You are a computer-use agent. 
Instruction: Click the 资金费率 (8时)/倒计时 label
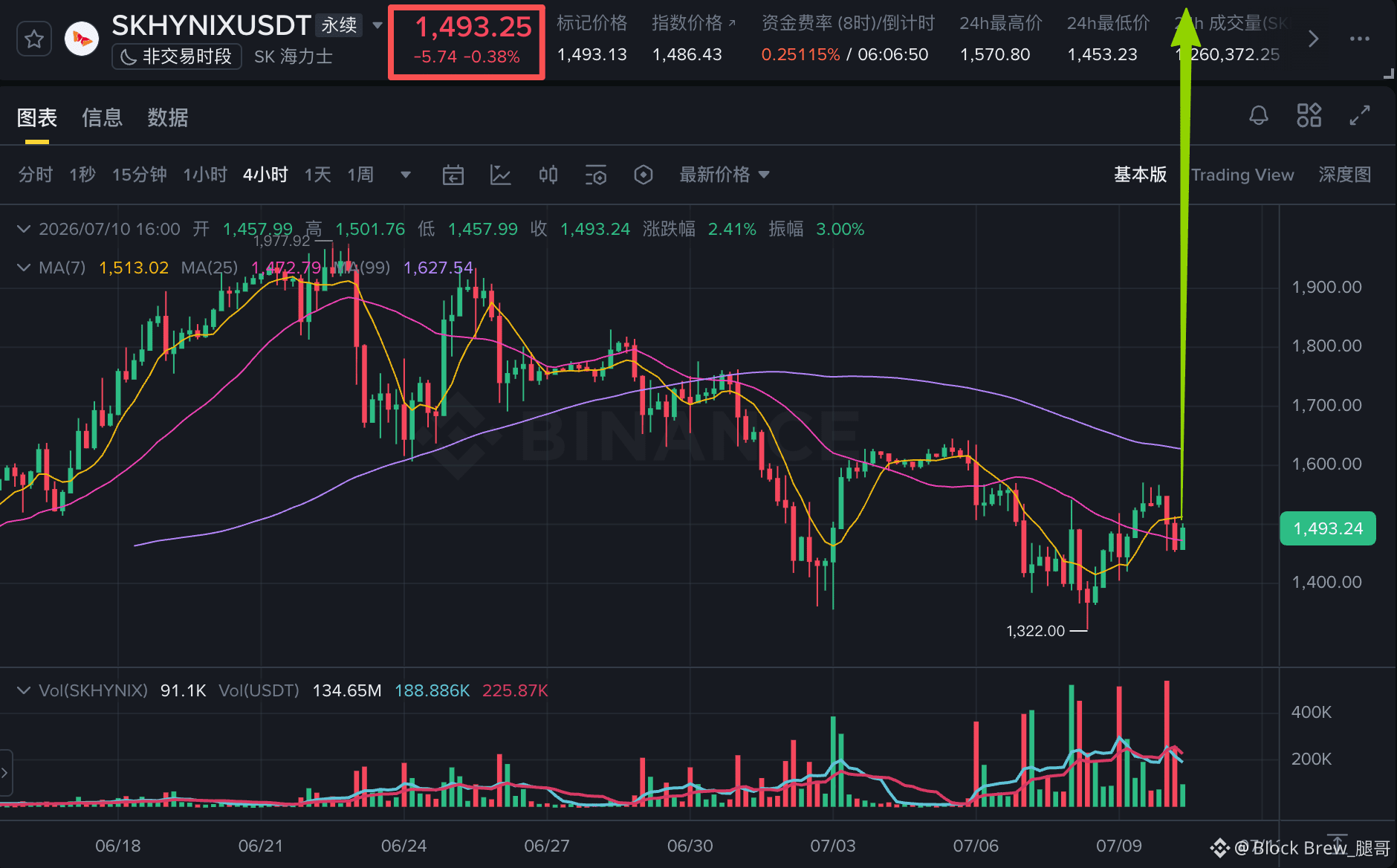click(848, 23)
